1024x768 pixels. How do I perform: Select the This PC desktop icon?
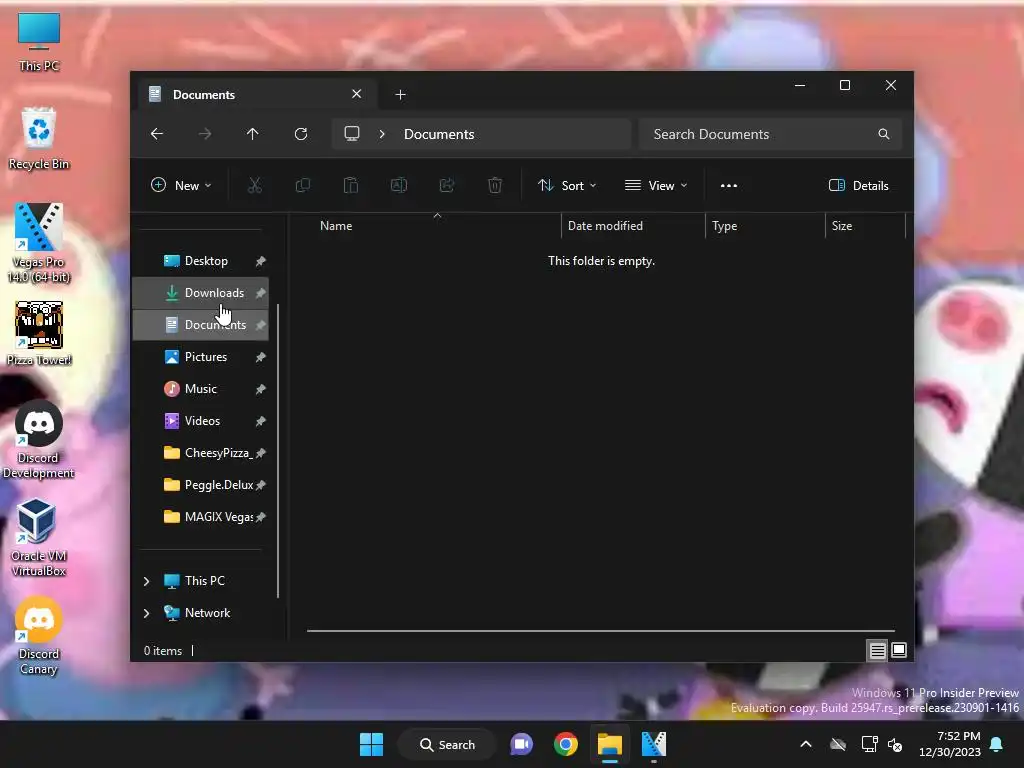click(39, 42)
